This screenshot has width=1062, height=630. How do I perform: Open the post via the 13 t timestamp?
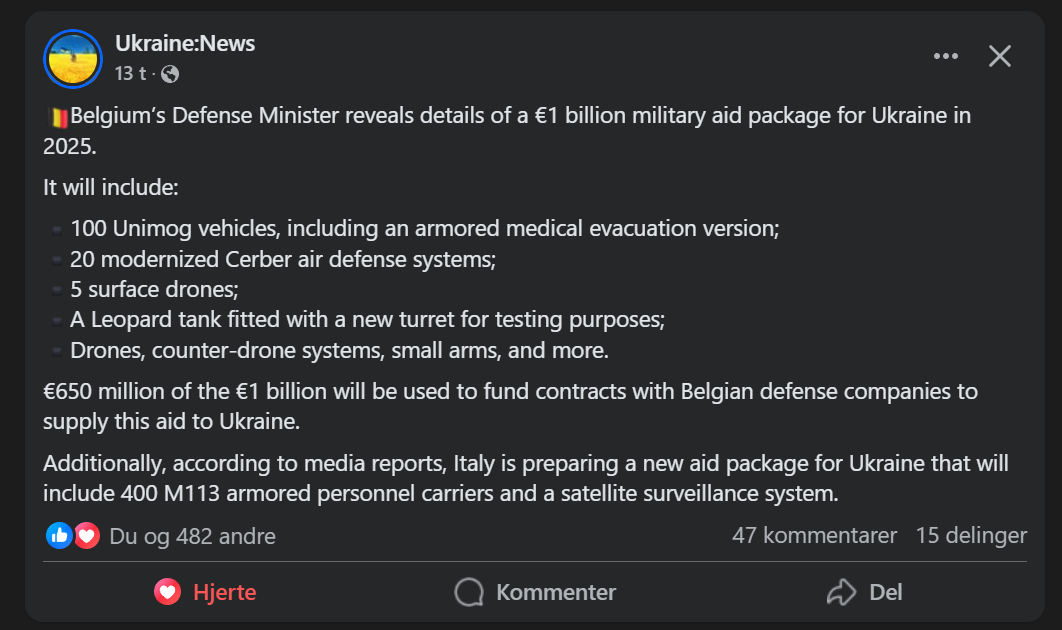(x=130, y=73)
